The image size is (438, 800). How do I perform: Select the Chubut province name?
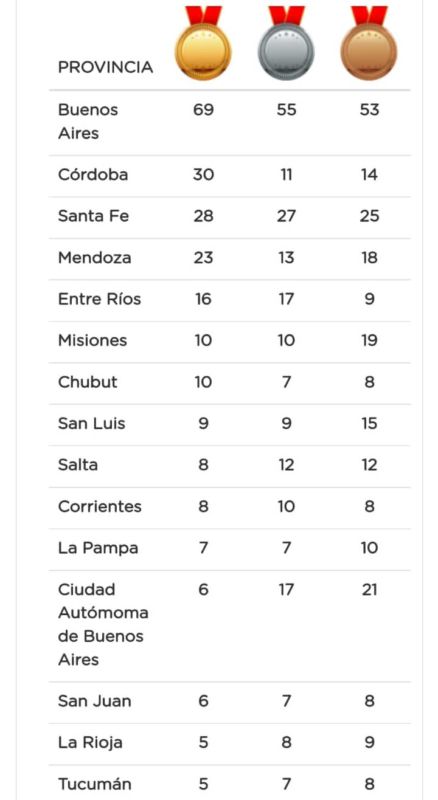(88, 382)
